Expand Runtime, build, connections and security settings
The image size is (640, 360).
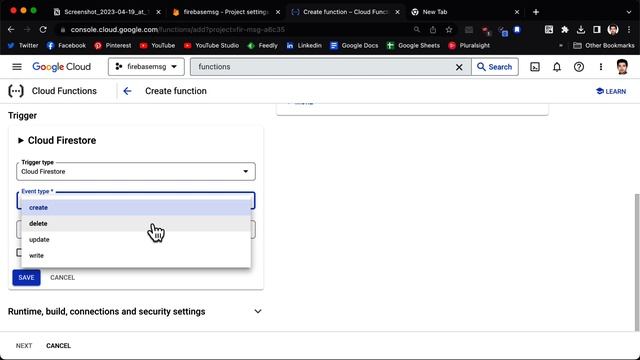pos(135,311)
